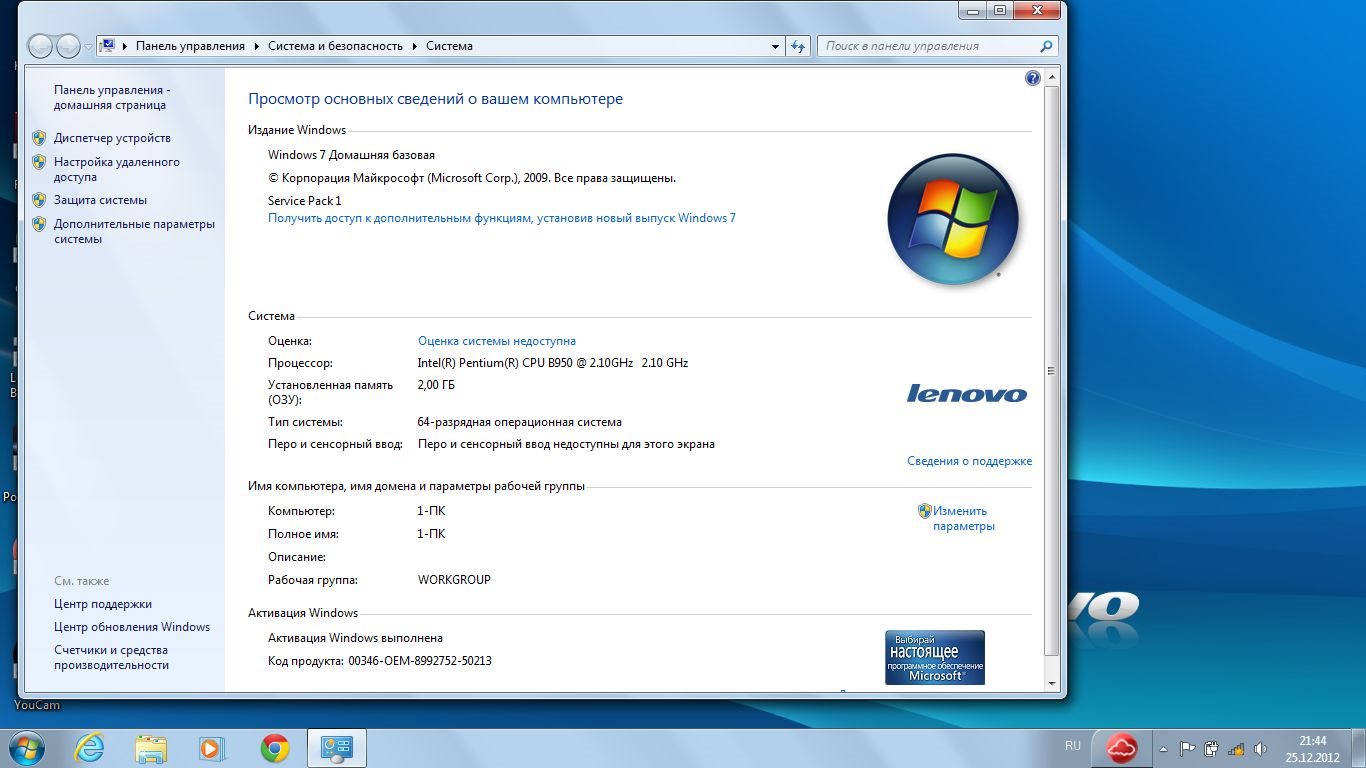1366x768 pixels.
Task: Open Windows Media Player from taskbar
Action: click(x=213, y=748)
